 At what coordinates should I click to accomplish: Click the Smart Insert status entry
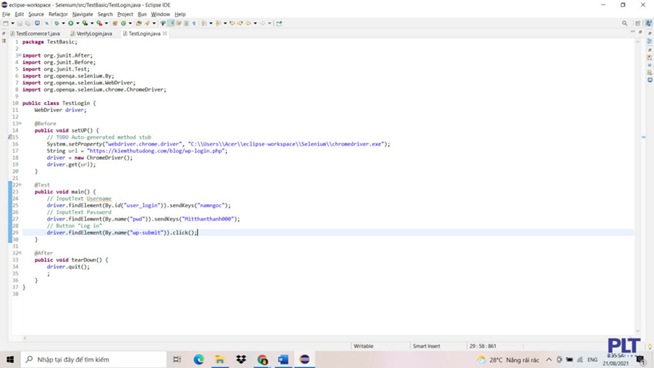[x=426, y=346]
